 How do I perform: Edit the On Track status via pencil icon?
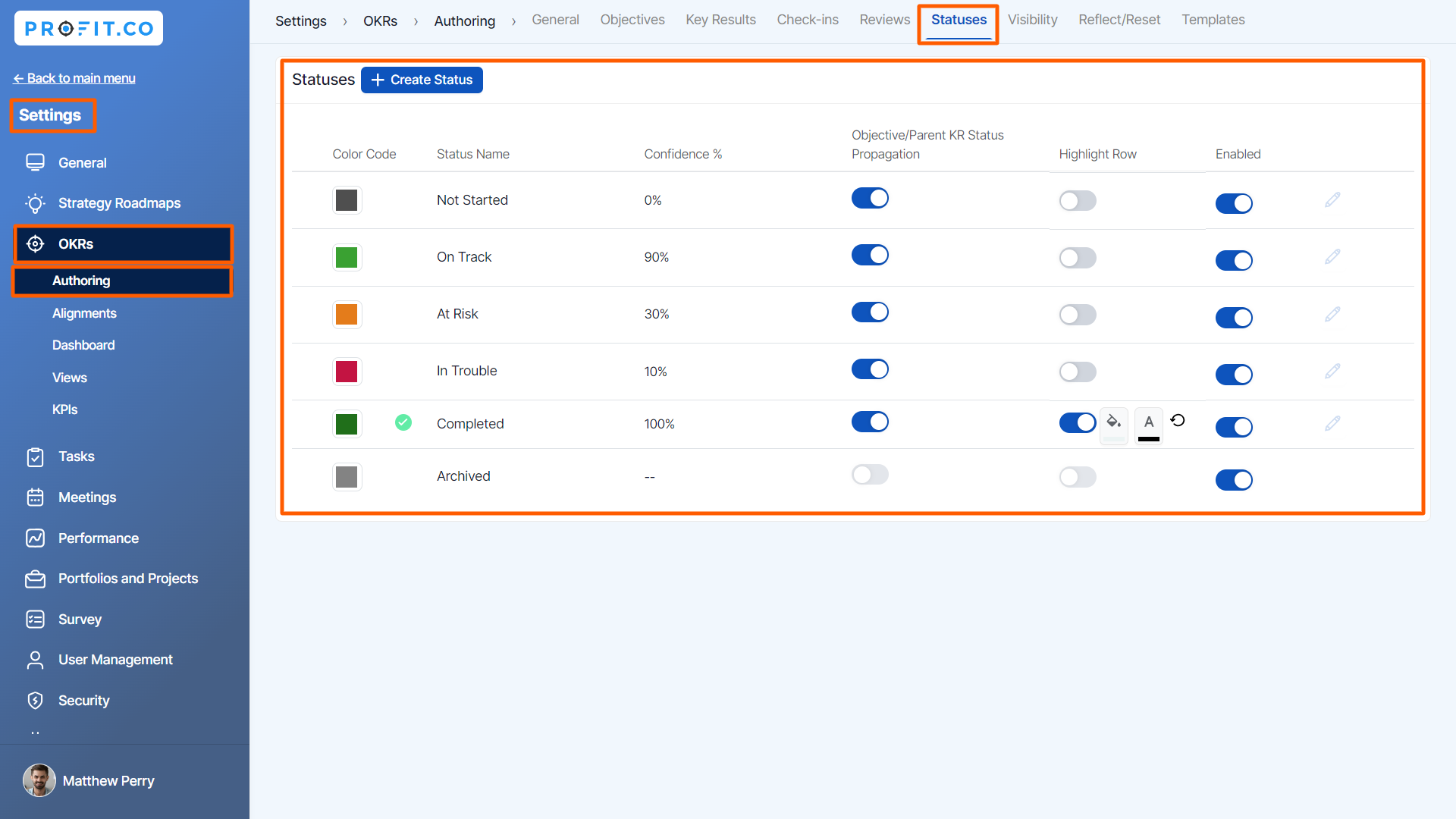pos(1332,257)
